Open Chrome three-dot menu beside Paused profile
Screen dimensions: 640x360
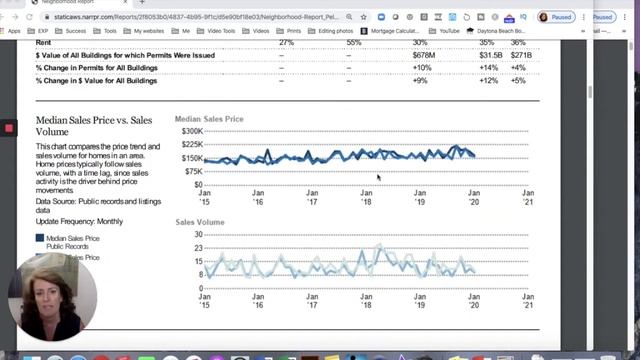point(584,17)
